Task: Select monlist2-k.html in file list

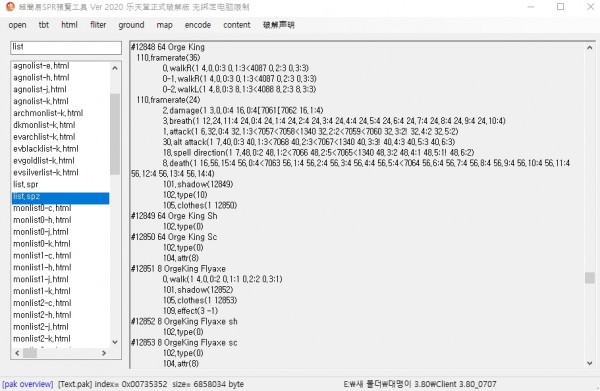Action: pos(42,339)
